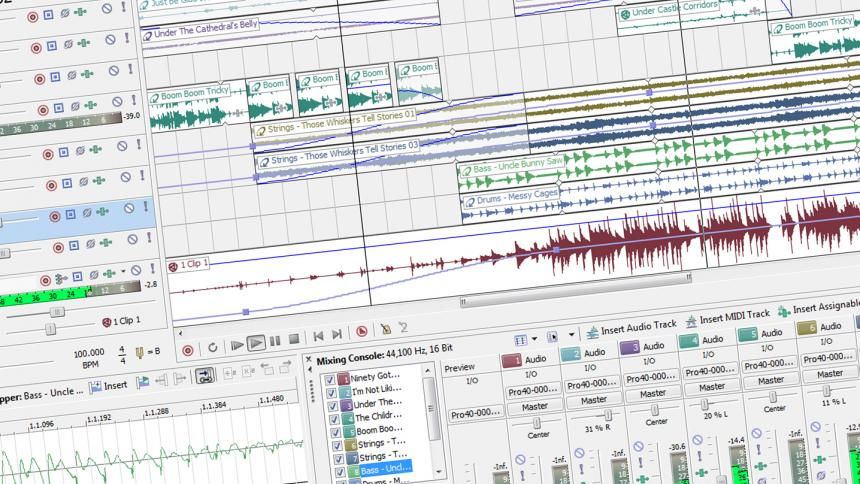This screenshot has height=484, width=860.
Task: Uncheck Ninety Got... in the mixer track list
Action: 329,380
